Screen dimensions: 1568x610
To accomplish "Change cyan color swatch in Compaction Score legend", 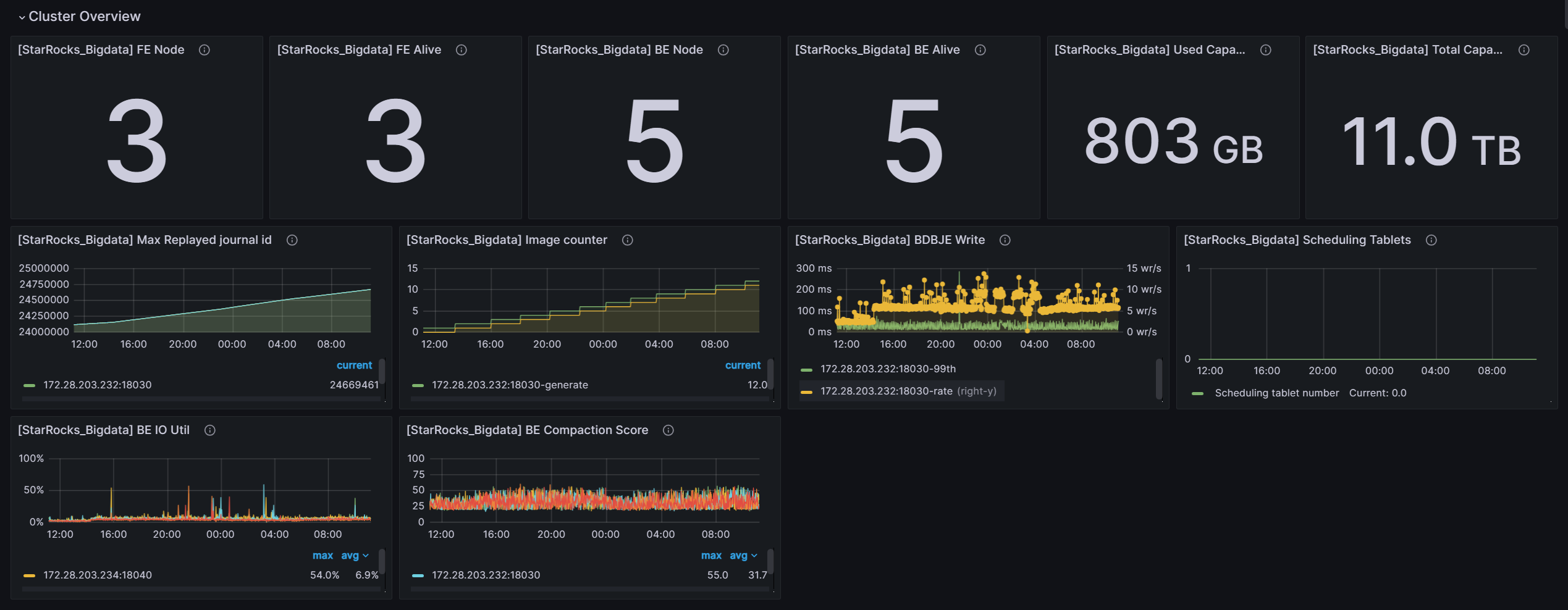I will pyautogui.click(x=418, y=575).
